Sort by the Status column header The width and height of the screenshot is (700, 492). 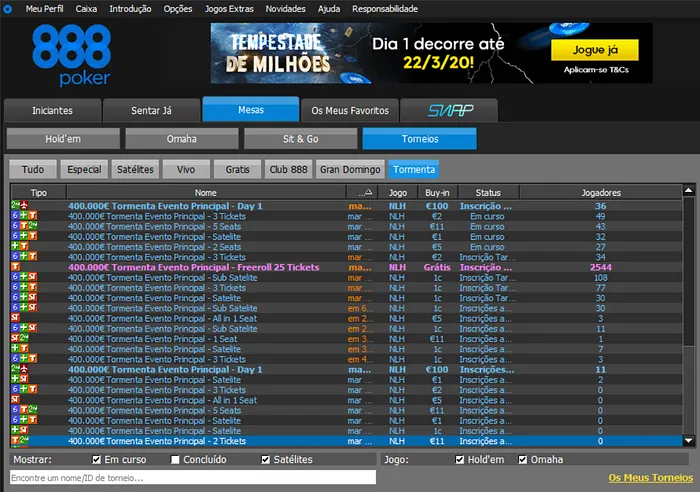pyautogui.click(x=488, y=192)
